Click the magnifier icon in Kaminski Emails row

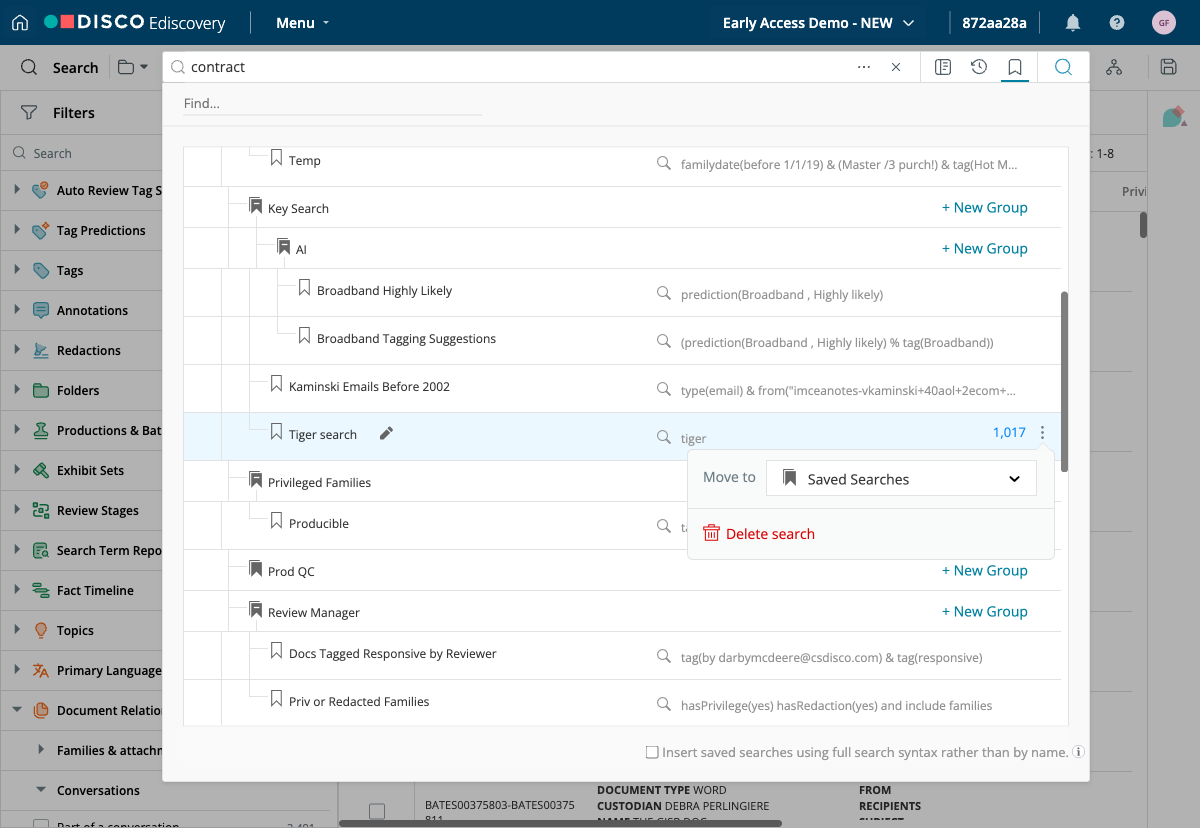tap(663, 389)
